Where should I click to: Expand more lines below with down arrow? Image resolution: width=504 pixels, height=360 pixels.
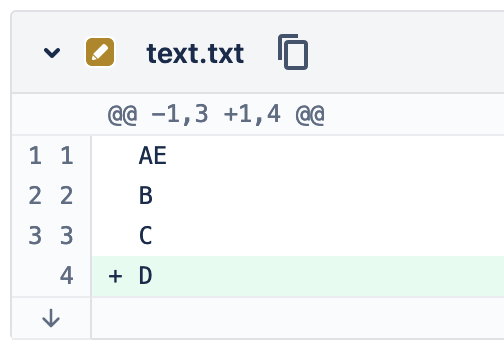pos(51,318)
